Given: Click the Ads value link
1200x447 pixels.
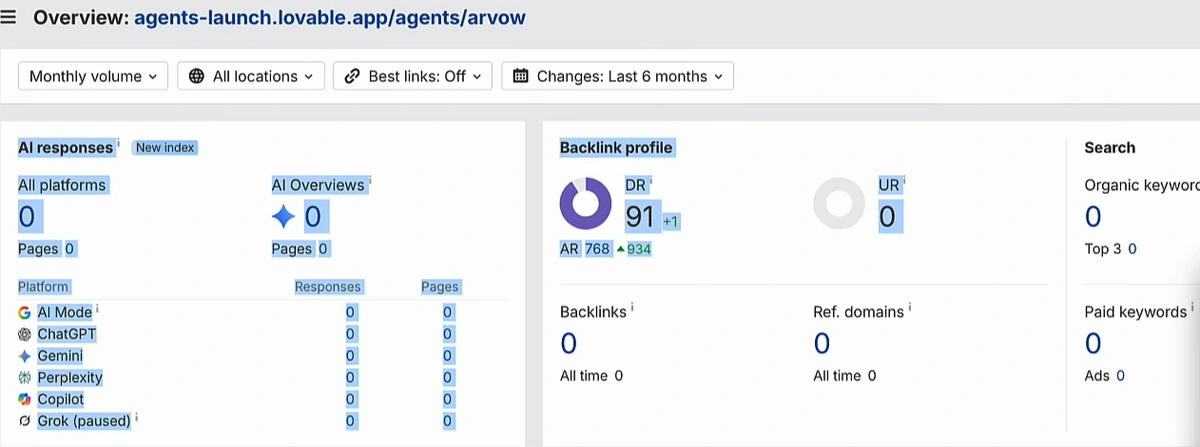Looking at the screenshot, I should coord(1120,376).
